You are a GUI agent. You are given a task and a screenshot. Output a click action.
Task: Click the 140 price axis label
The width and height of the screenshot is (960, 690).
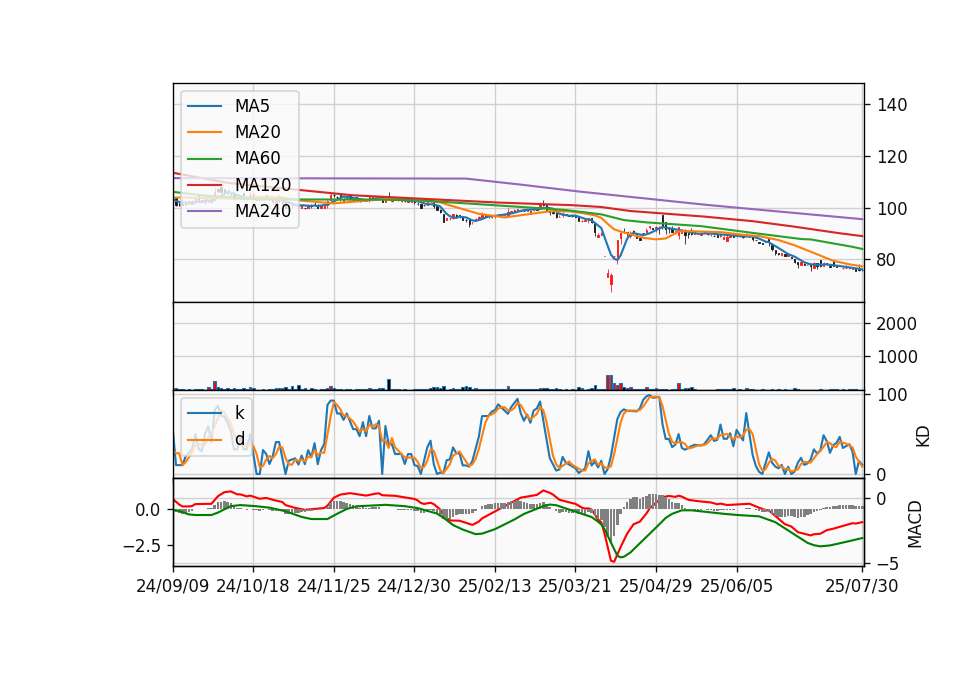click(x=892, y=105)
